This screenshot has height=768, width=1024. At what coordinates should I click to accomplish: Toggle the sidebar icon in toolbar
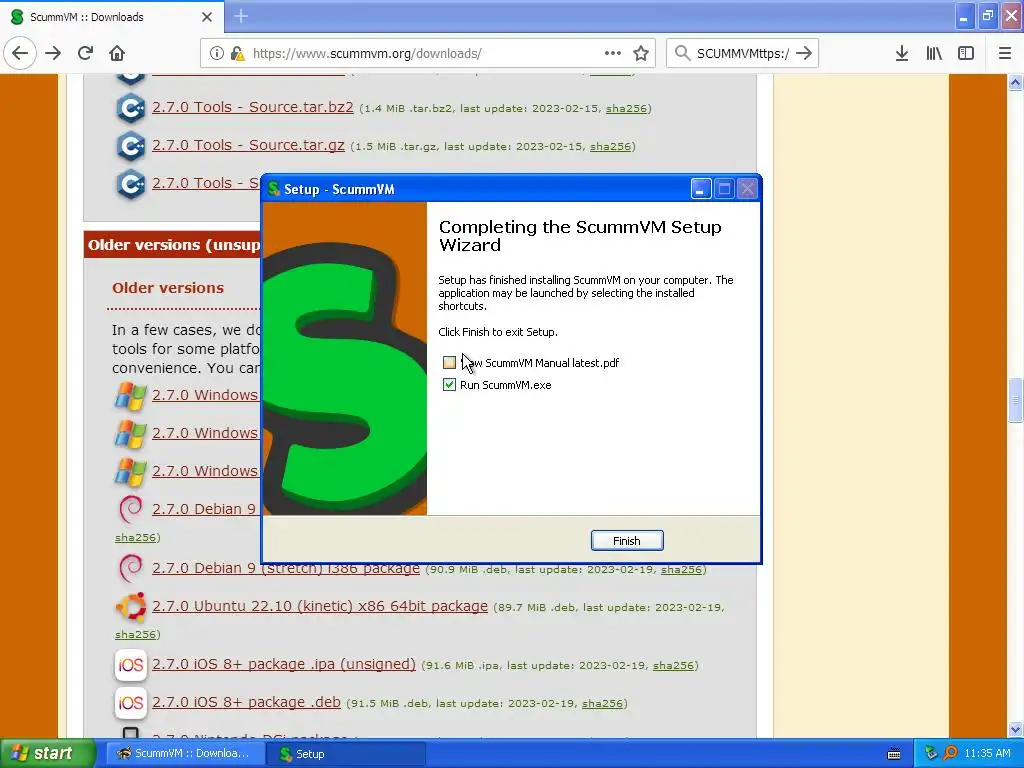coord(966,53)
